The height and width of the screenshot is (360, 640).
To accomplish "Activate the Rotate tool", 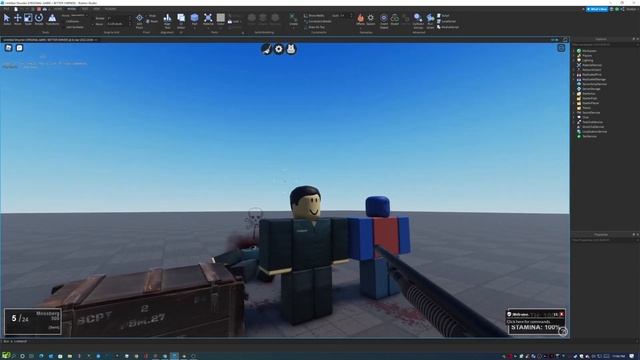I will click(x=39, y=19).
